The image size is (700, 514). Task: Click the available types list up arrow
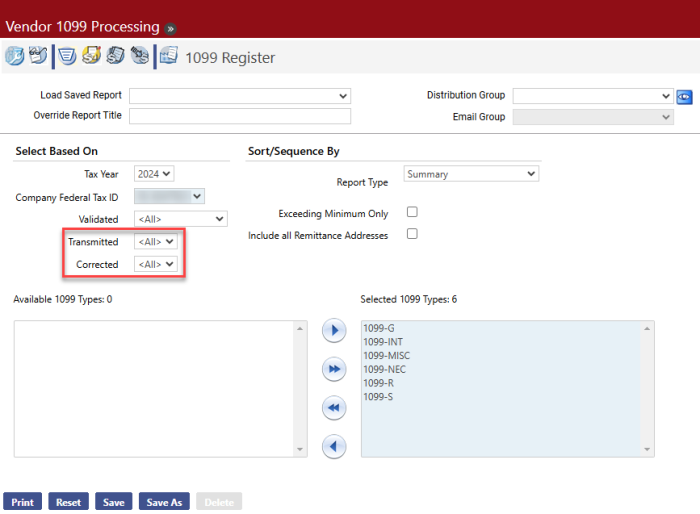[300, 329]
